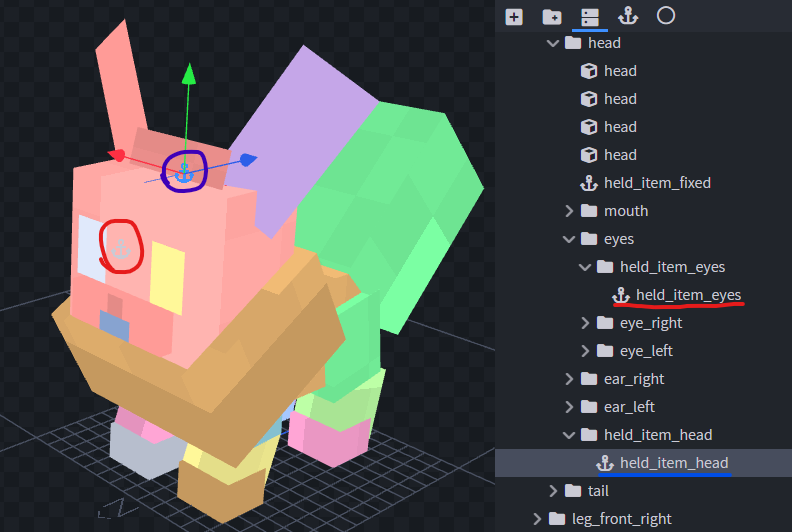Collapse the head group chevron
This screenshot has height=532, width=792.
(553, 43)
